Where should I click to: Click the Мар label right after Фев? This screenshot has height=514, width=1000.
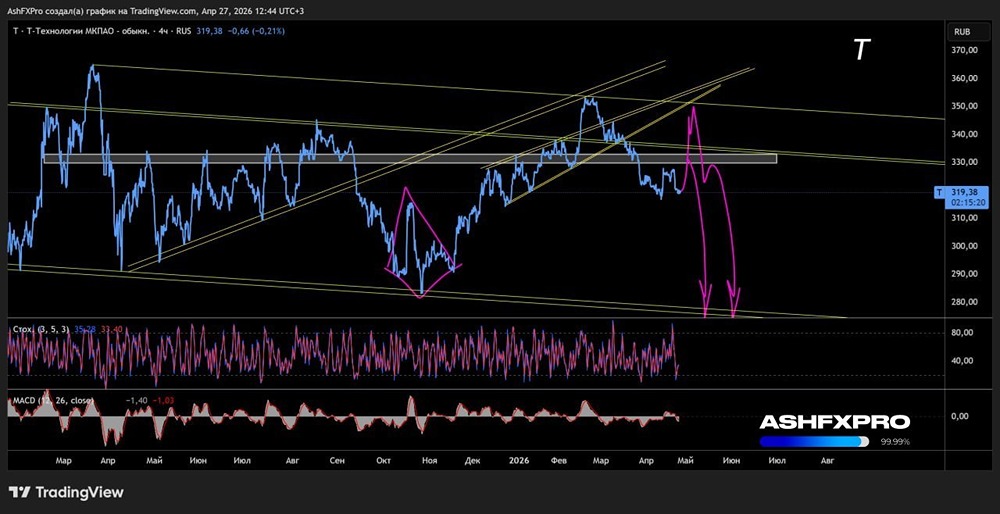point(600,459)
